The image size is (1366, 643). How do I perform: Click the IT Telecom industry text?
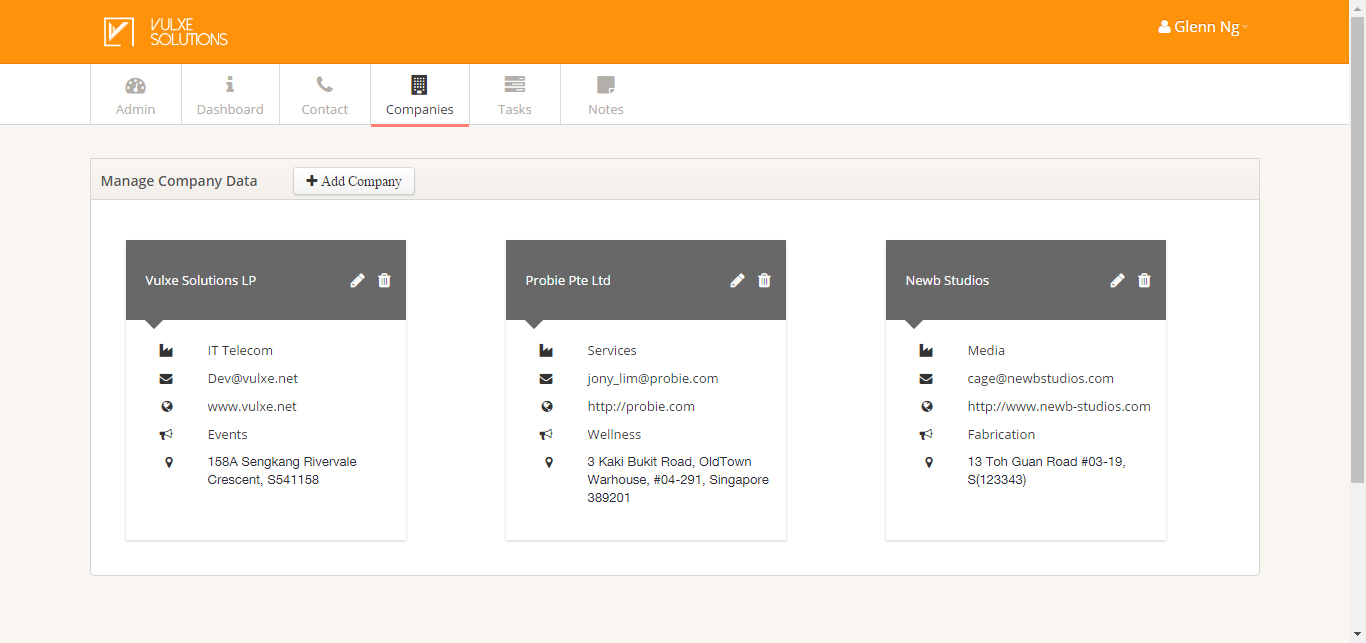[240, 351]
